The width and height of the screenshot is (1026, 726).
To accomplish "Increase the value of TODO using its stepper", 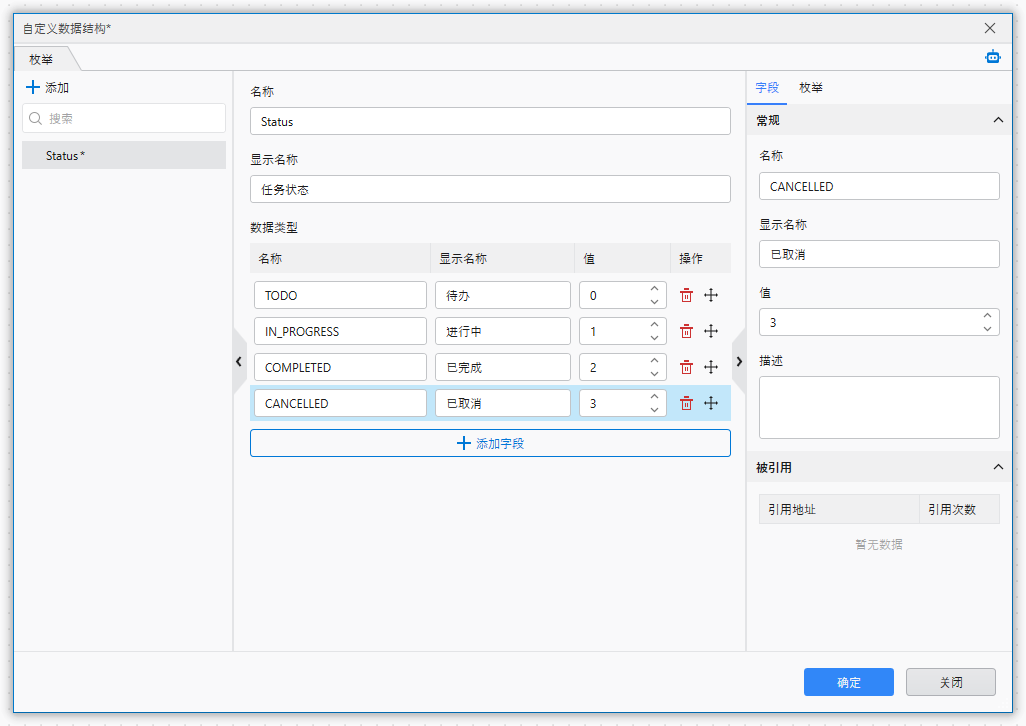I will [655, 289].
